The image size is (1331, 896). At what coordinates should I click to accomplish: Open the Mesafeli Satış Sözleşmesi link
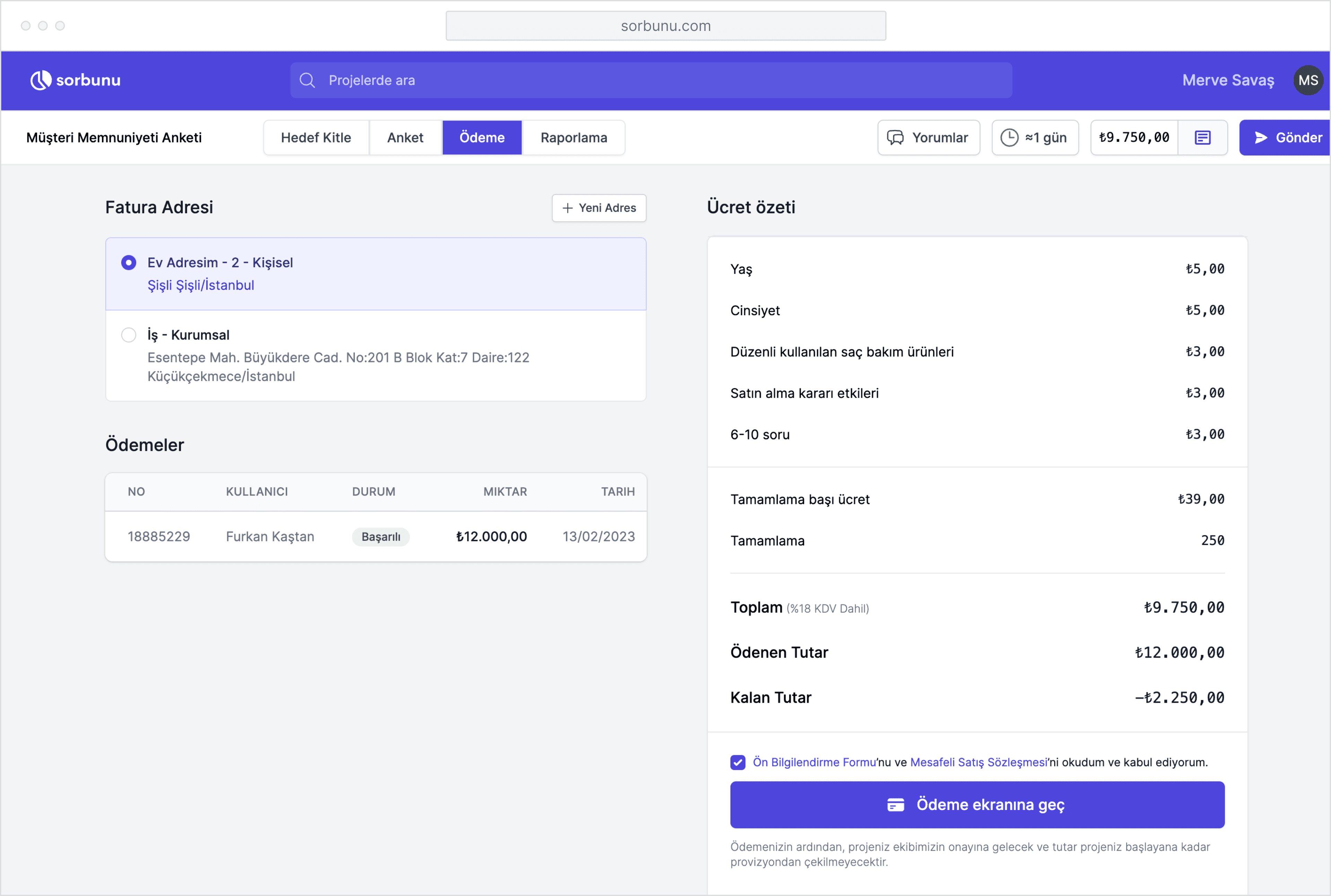[978, 762]
